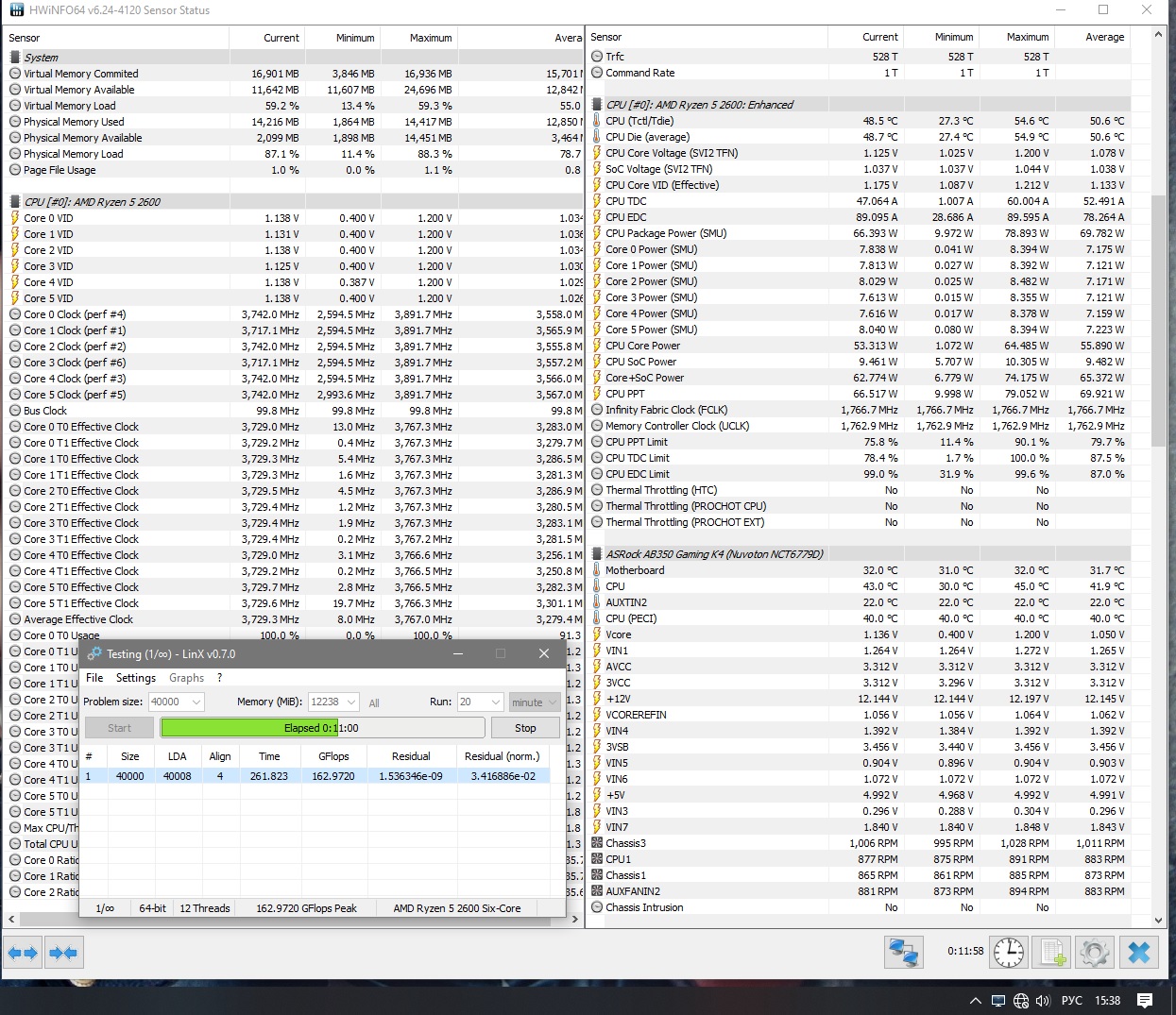
Task: Click the 162.9720 GFlops Peak status text
Action: [306, 908]
